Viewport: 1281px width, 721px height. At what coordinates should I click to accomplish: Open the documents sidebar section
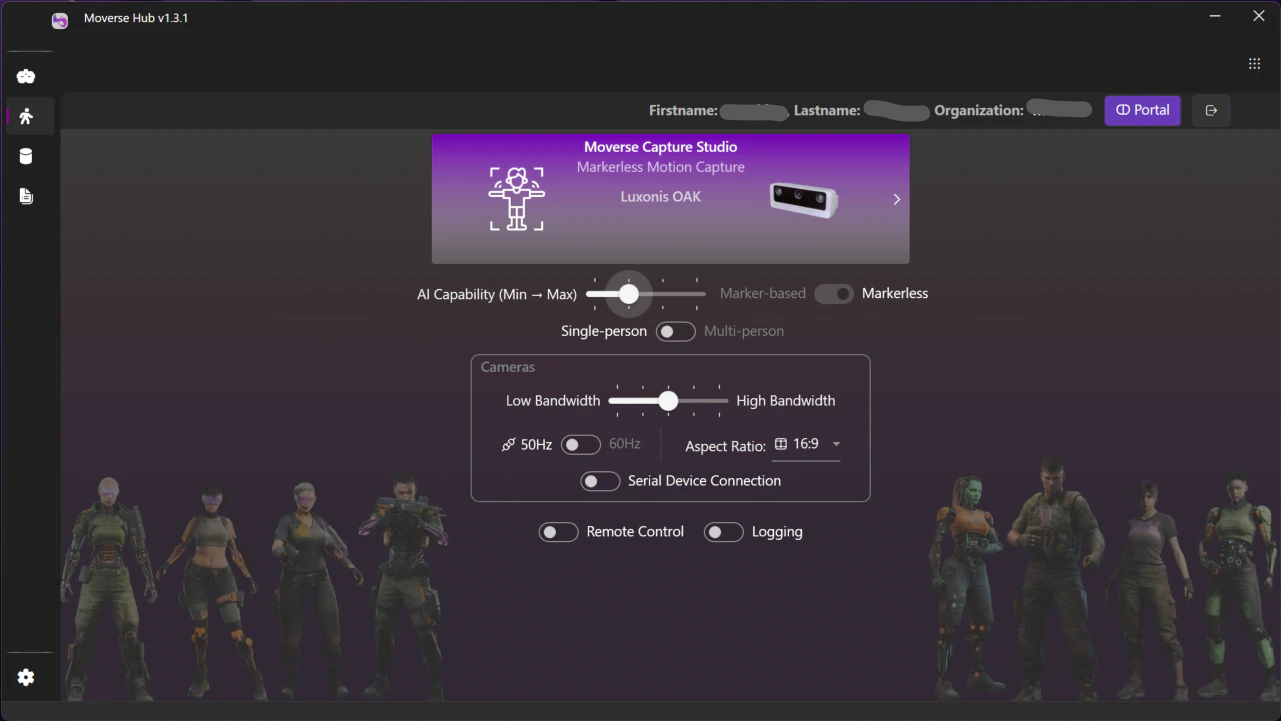(x=26, y=196)
